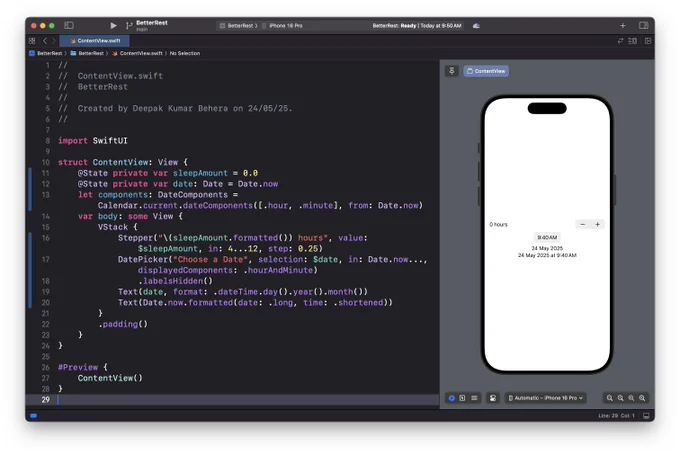Choose the iPhone 16 Pro run destination

[x=285, y=26]
